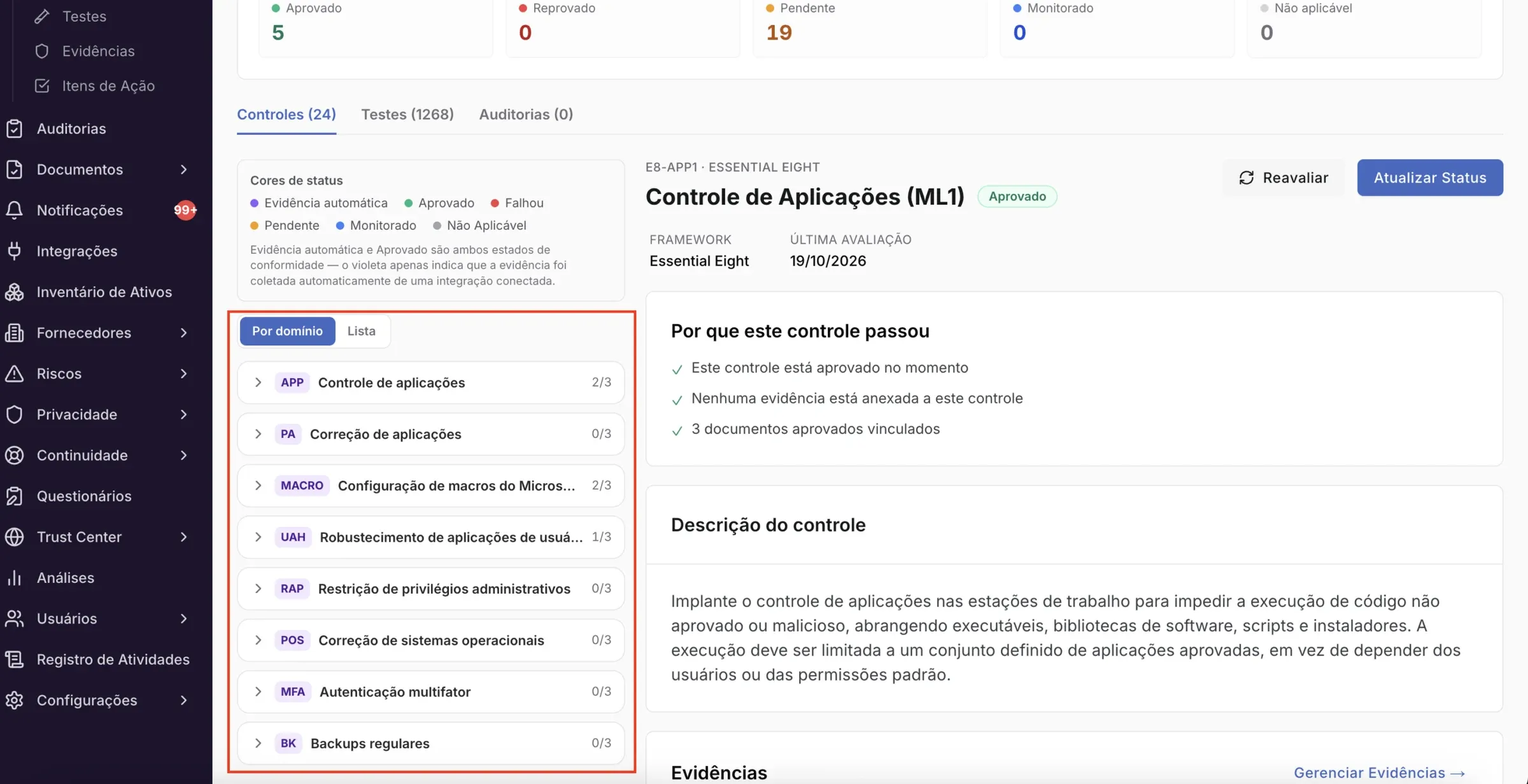
Task: Switch to the Testes (1268) tab
Action: coord(407,115)
